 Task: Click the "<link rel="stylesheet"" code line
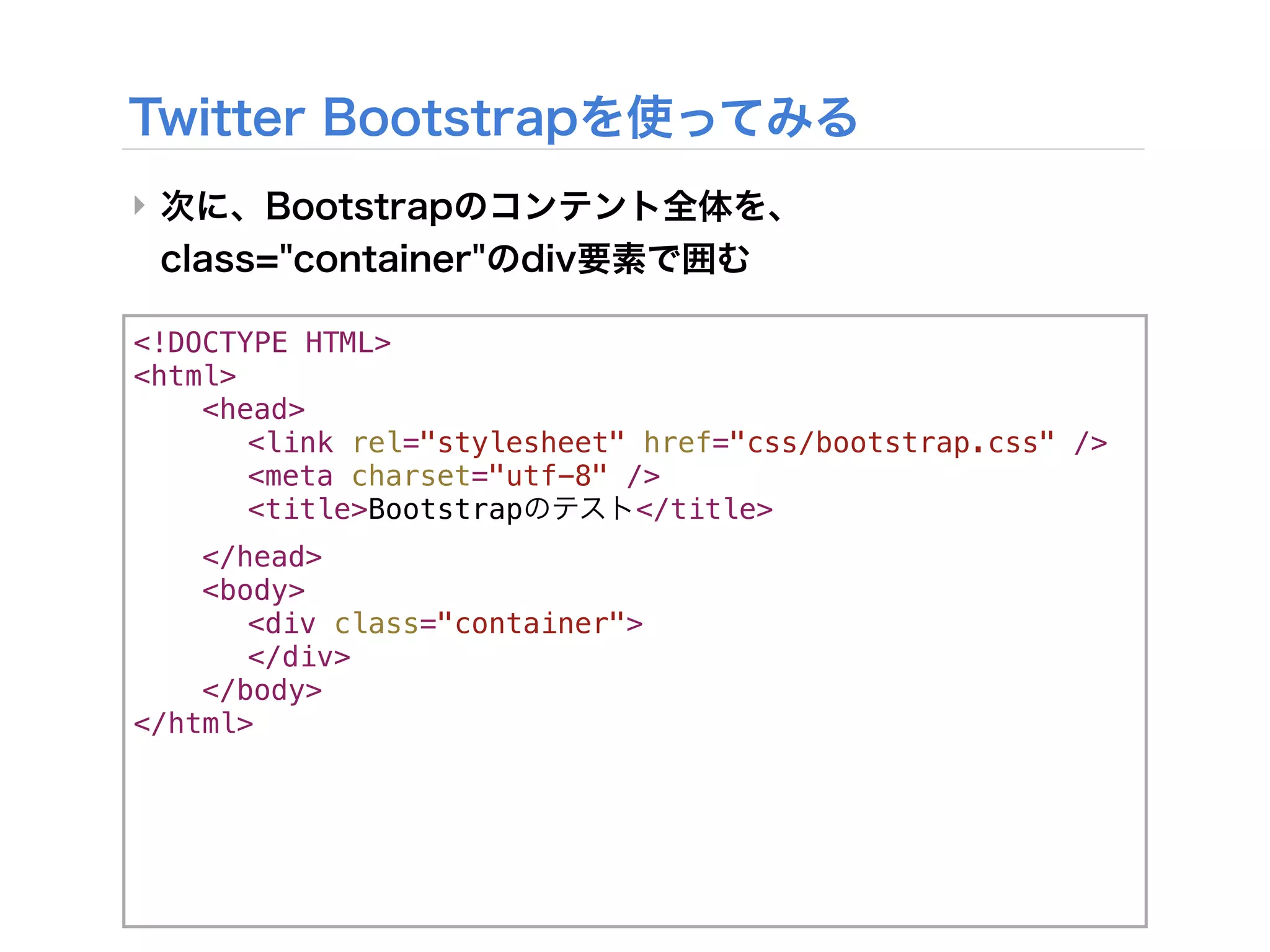678,443
